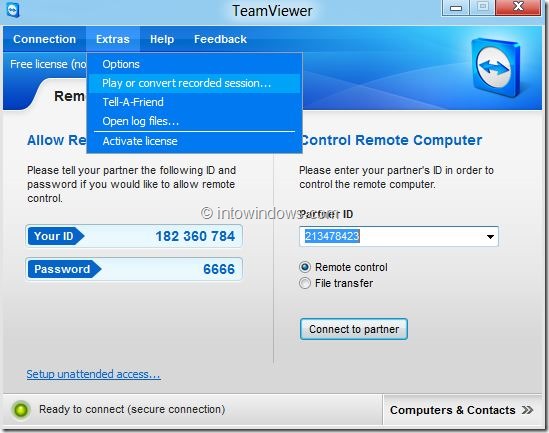Screen dimensions: 549x433
Task: Open the Partner ID dropdown arrow
Action: coord(490,237)
